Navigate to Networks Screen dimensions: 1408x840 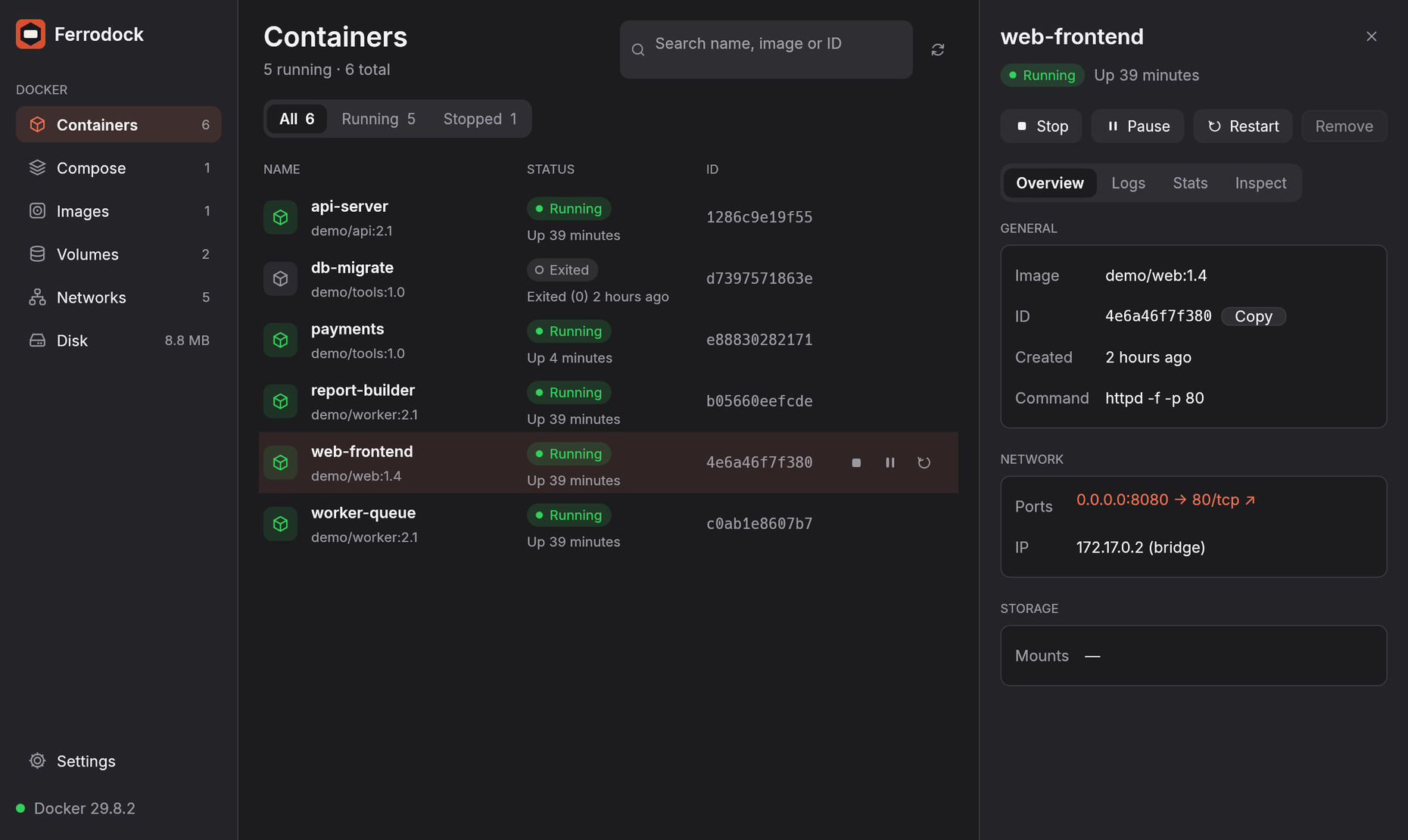click(118, 297)
